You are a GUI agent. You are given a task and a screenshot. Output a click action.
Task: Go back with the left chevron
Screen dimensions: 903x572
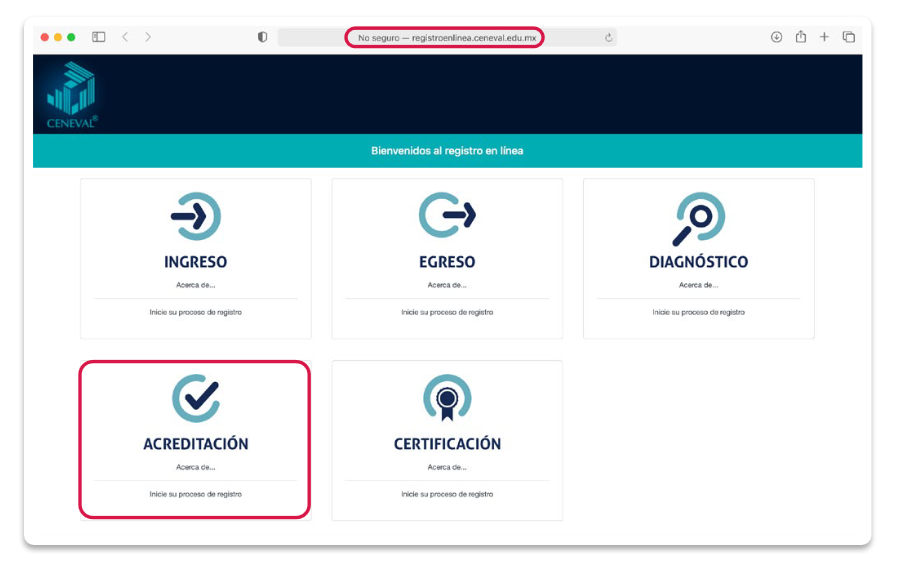tap(125, 37)
